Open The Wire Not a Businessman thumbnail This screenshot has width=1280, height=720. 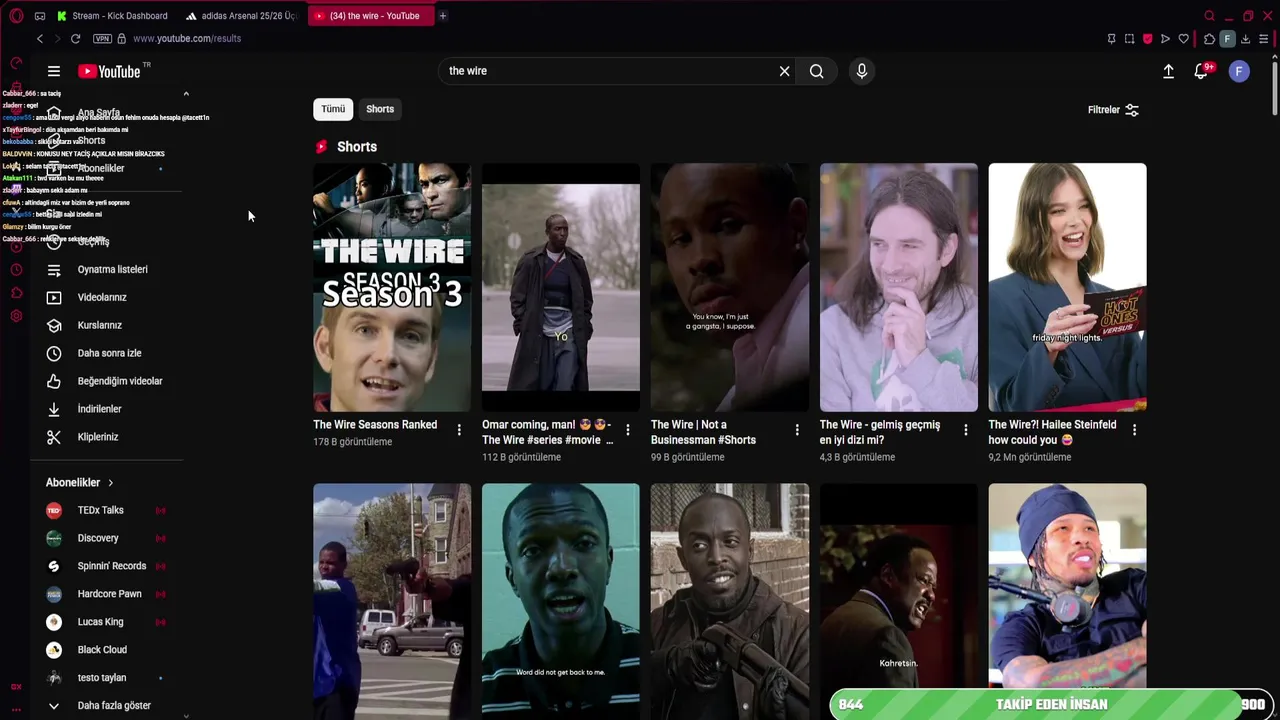click(730, 287)
